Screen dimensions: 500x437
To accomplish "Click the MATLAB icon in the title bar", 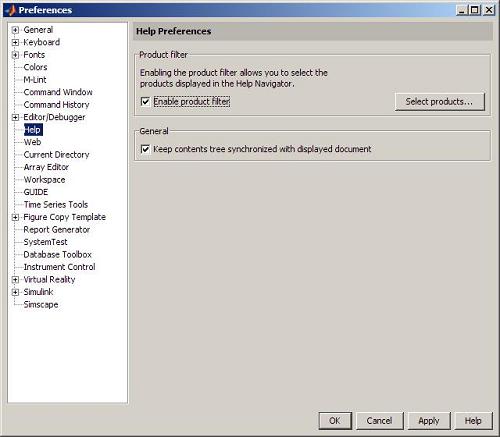I will [x=10, y=10].
